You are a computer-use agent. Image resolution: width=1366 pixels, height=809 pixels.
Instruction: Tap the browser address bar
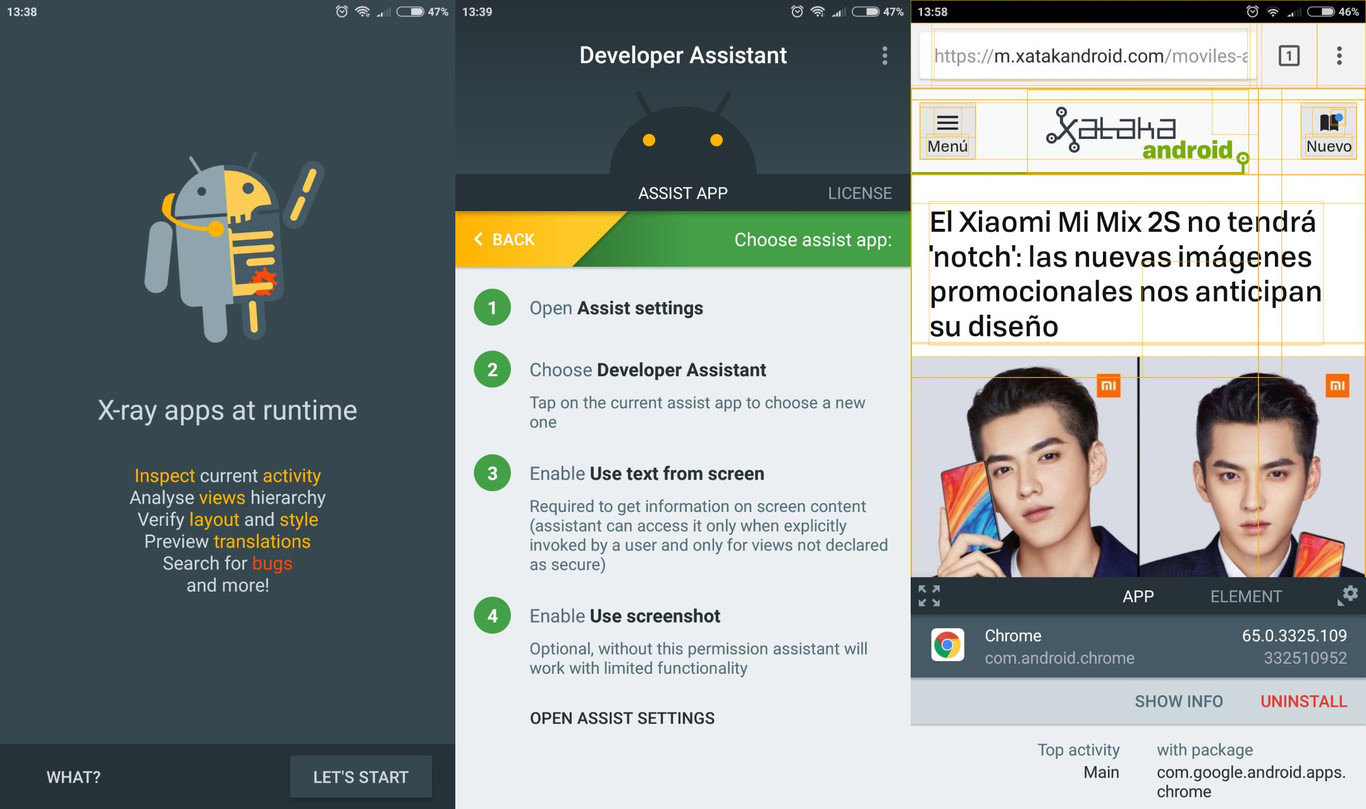(x=1090, y=55)
